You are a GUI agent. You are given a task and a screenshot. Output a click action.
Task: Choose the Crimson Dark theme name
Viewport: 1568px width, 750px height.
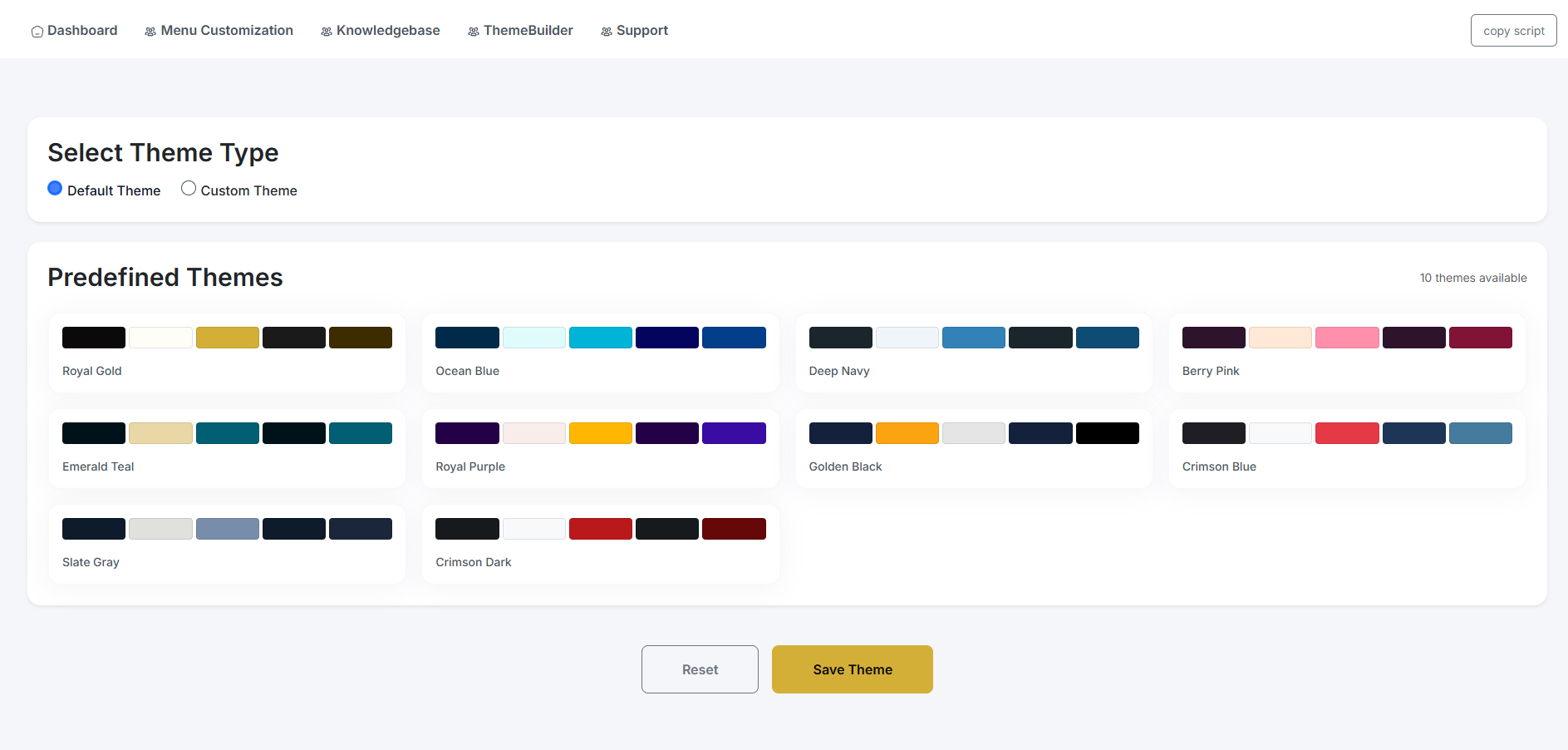(x=473, y=562)
